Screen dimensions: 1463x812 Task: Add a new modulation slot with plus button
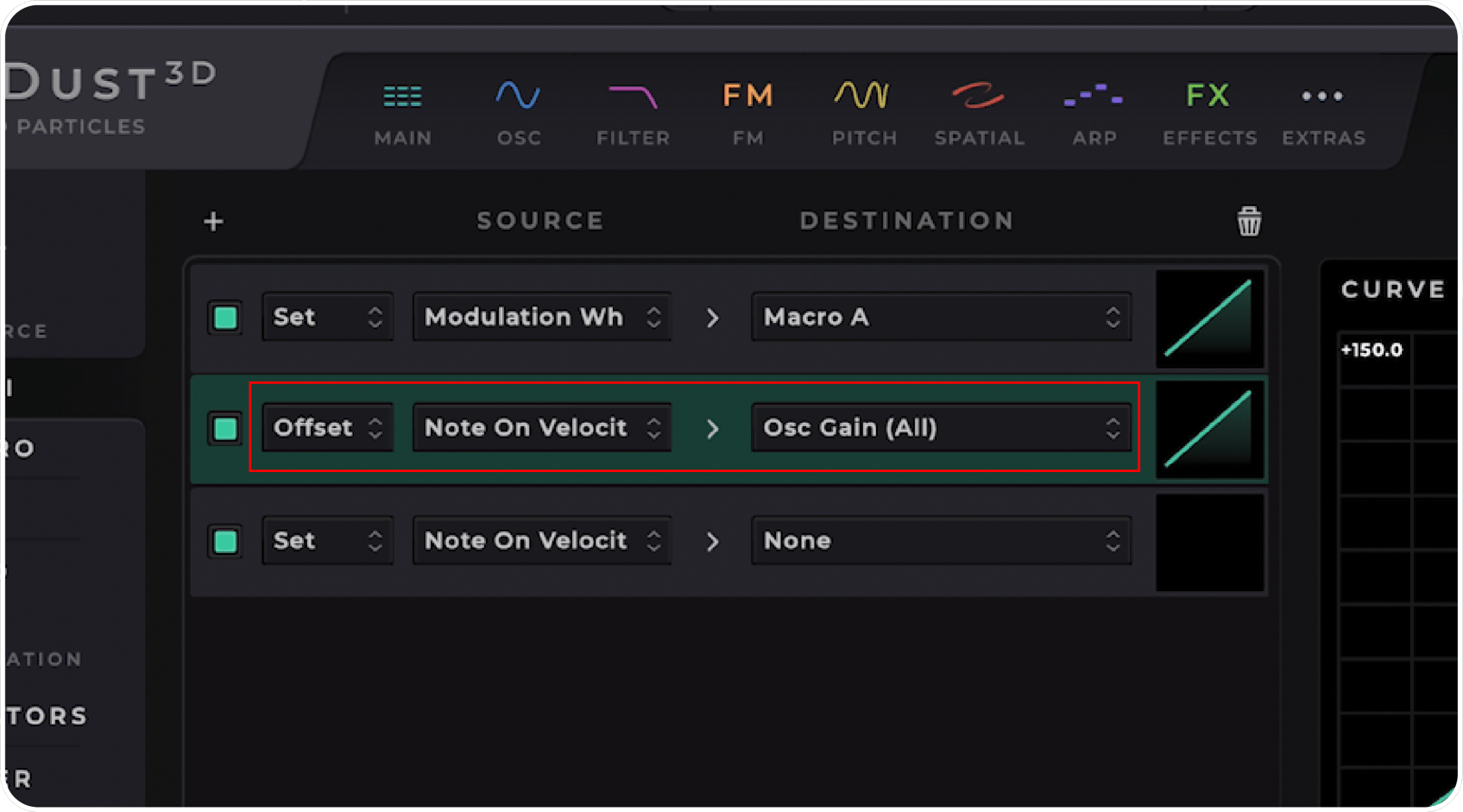(212, 221)
